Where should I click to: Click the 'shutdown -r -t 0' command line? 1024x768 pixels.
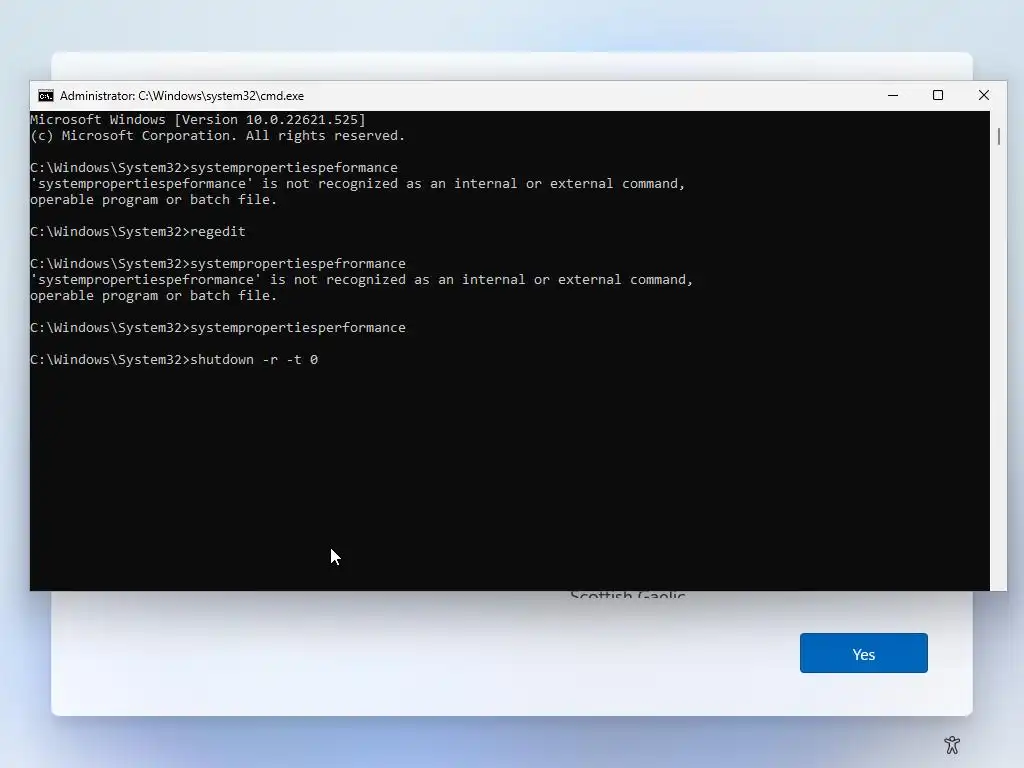coord(174,360)
